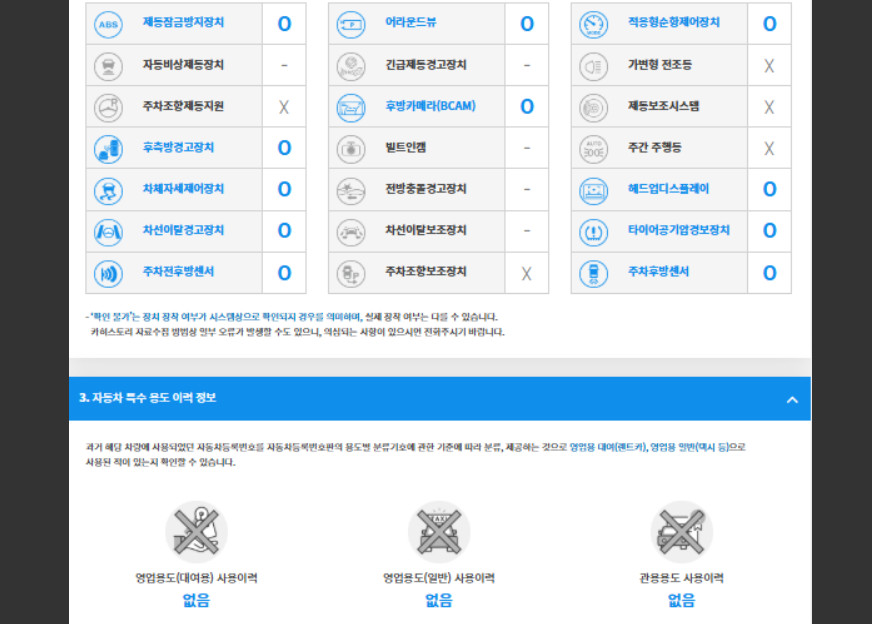The image size is (872, 624).
Task: Click the 차선이탈경고장치 label
Action: pos(183,230)
